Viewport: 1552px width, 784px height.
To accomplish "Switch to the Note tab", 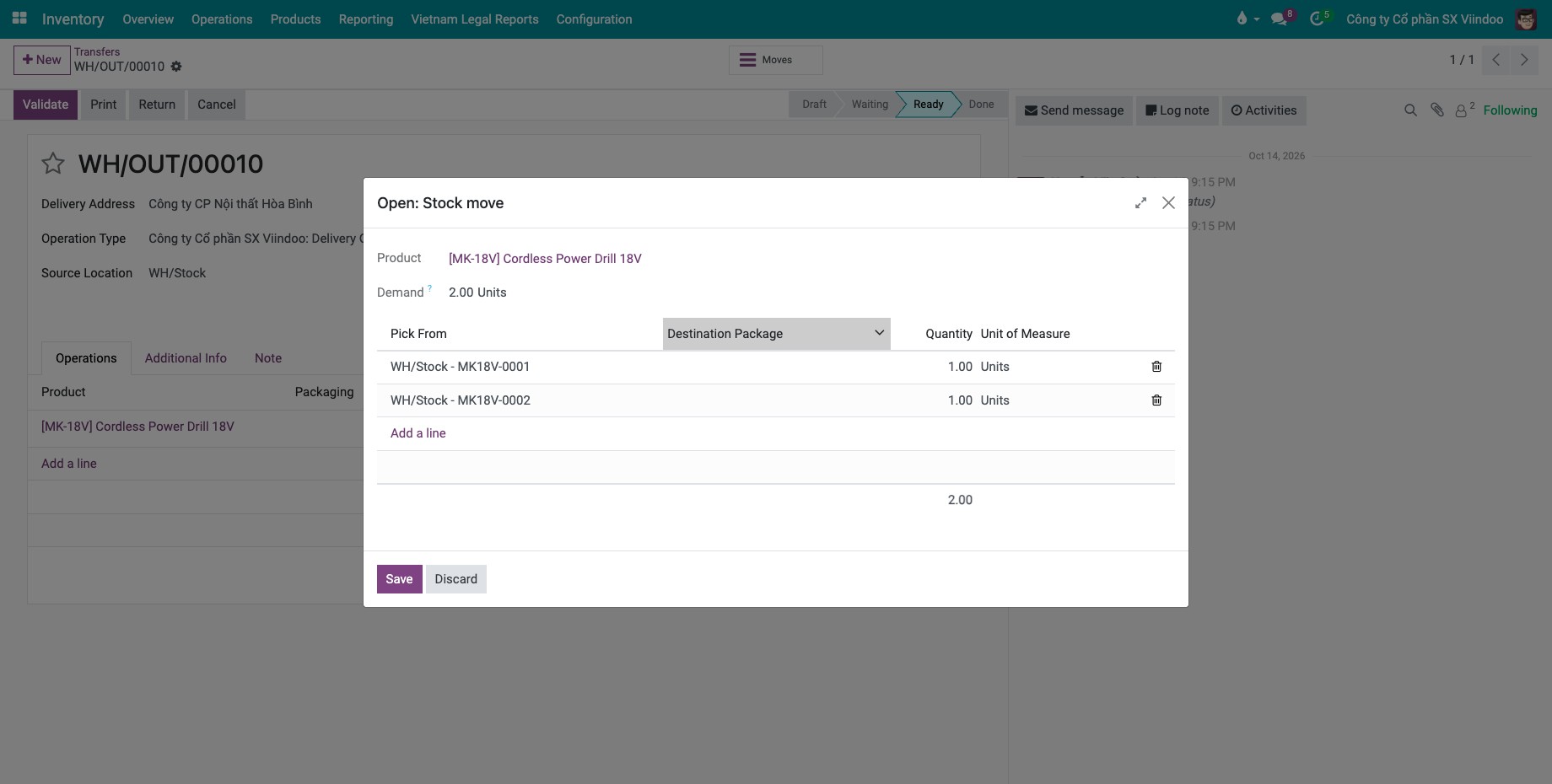I will 268,358.
